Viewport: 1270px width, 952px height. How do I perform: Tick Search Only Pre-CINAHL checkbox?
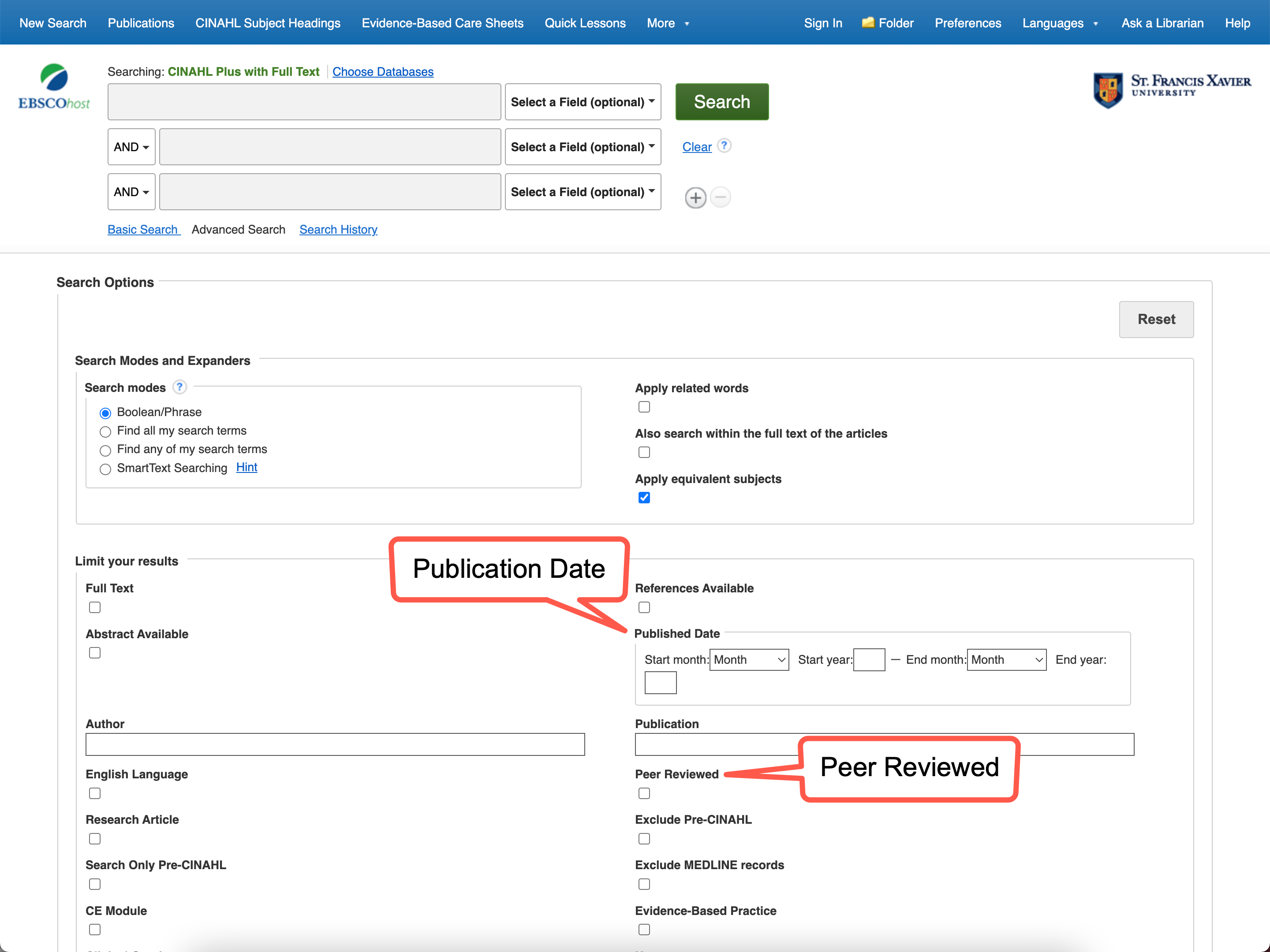(95, 884)
